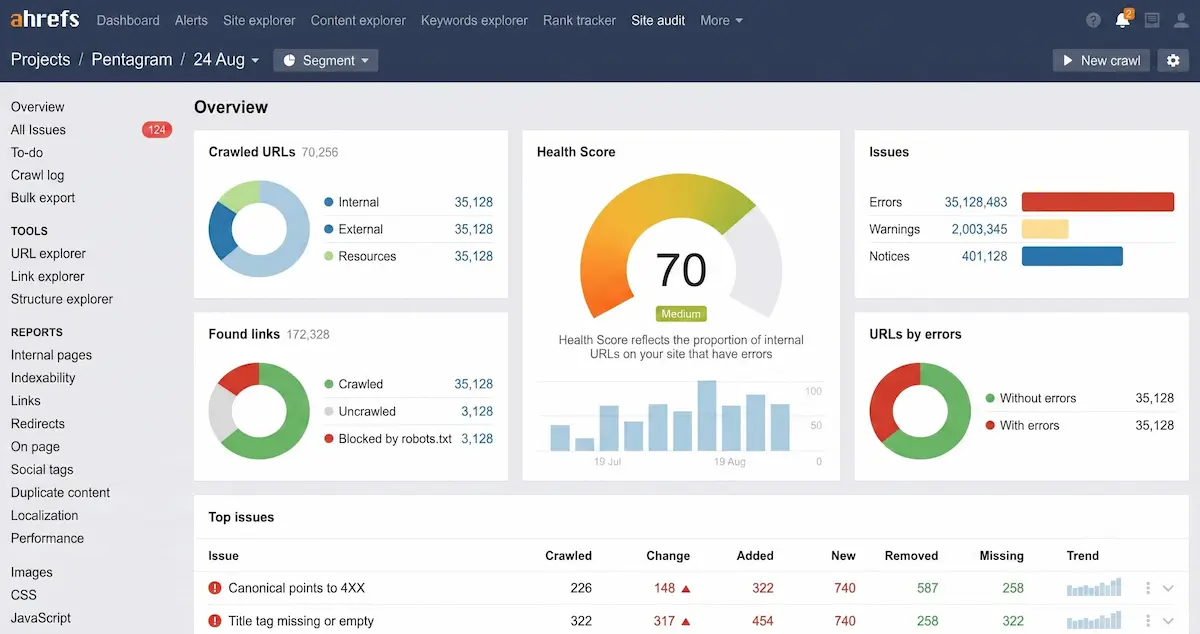Screen dimensions: 1200x634
Task: Click the Medium health score label
Action: point(681,313)
